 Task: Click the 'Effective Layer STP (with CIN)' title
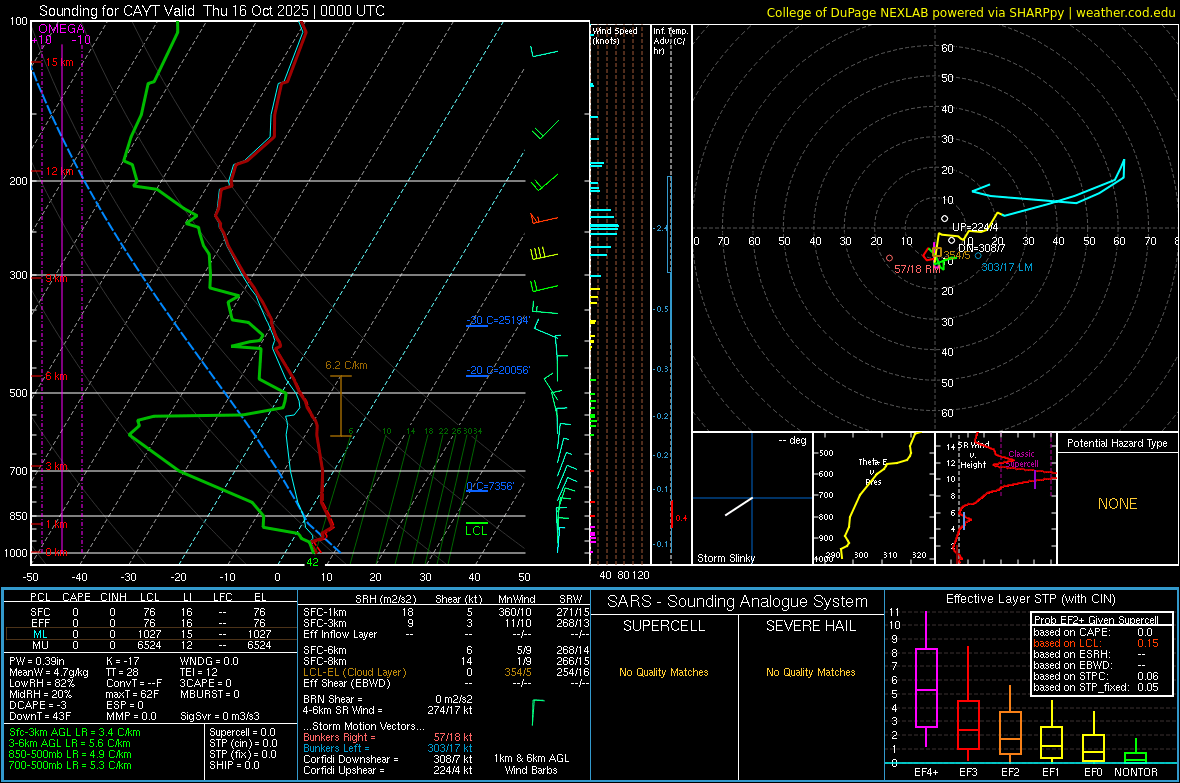click(x=1030, y=599)
